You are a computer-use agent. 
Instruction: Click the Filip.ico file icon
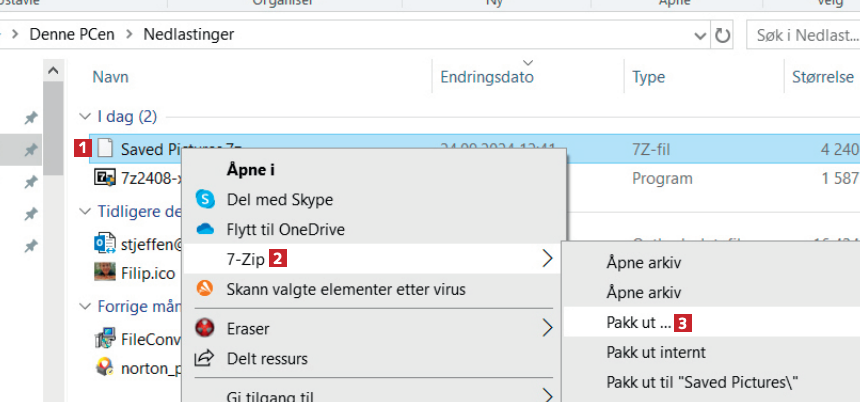tap(104, 271)
